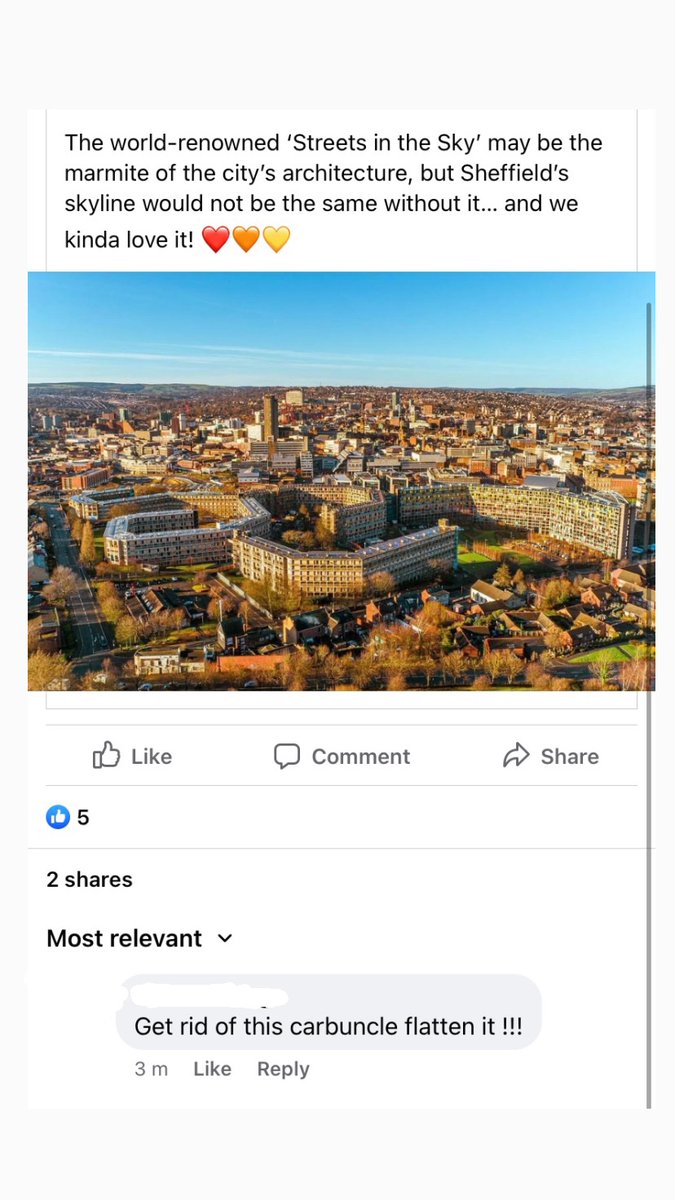The image size is (675, 1200).
Task: Open the blue like reaction icon
Action: [58, 817]
